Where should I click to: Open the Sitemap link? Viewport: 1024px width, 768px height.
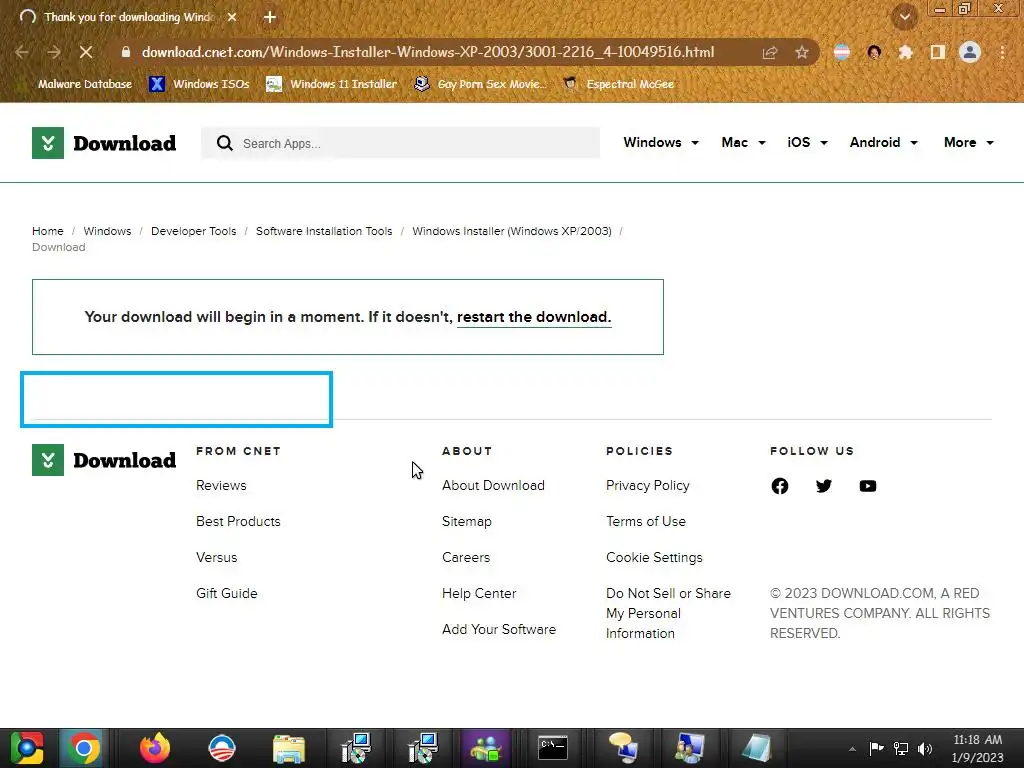(467, 521)
